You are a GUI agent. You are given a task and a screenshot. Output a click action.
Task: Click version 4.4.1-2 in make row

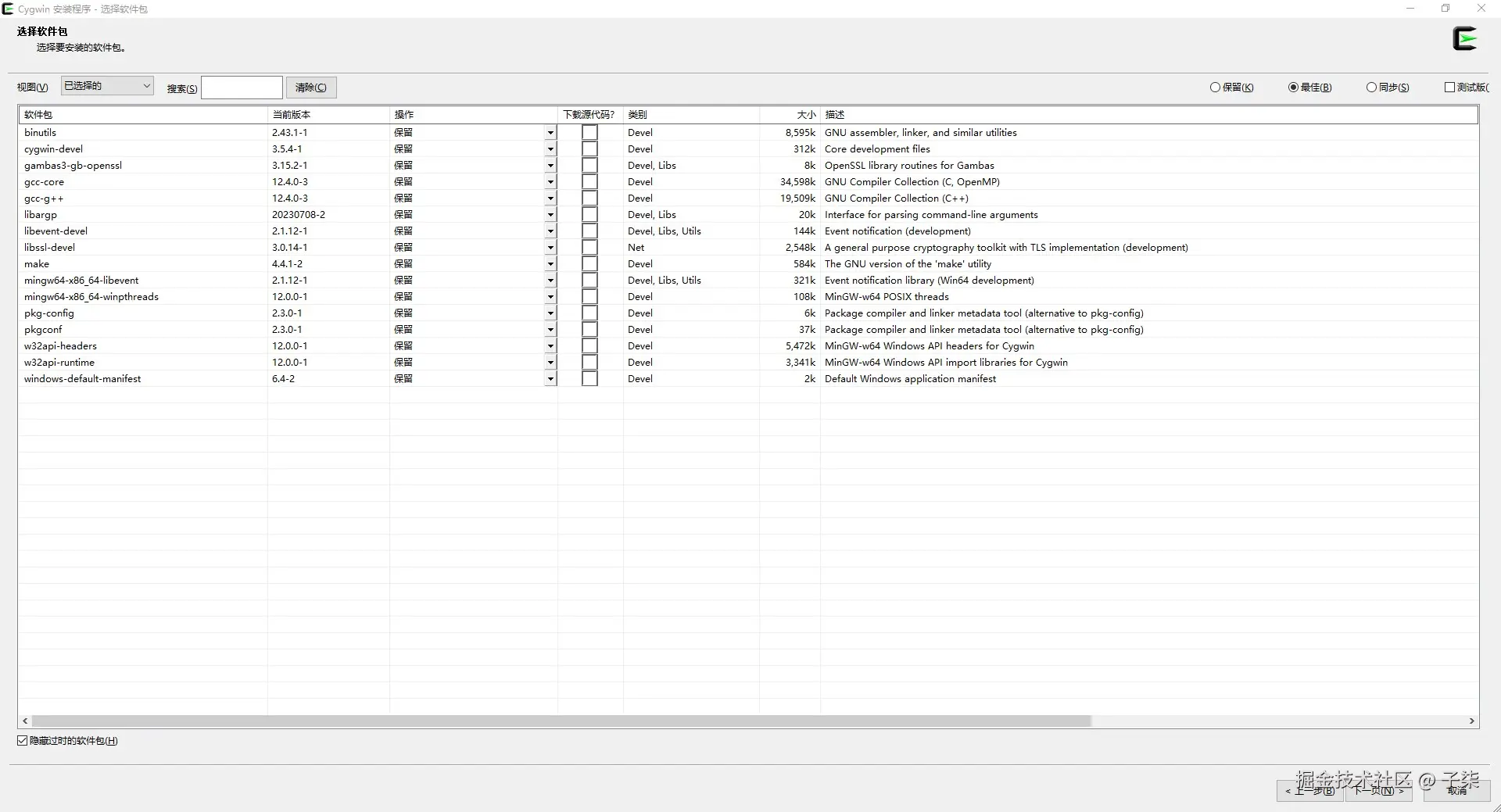pos(287,264)
